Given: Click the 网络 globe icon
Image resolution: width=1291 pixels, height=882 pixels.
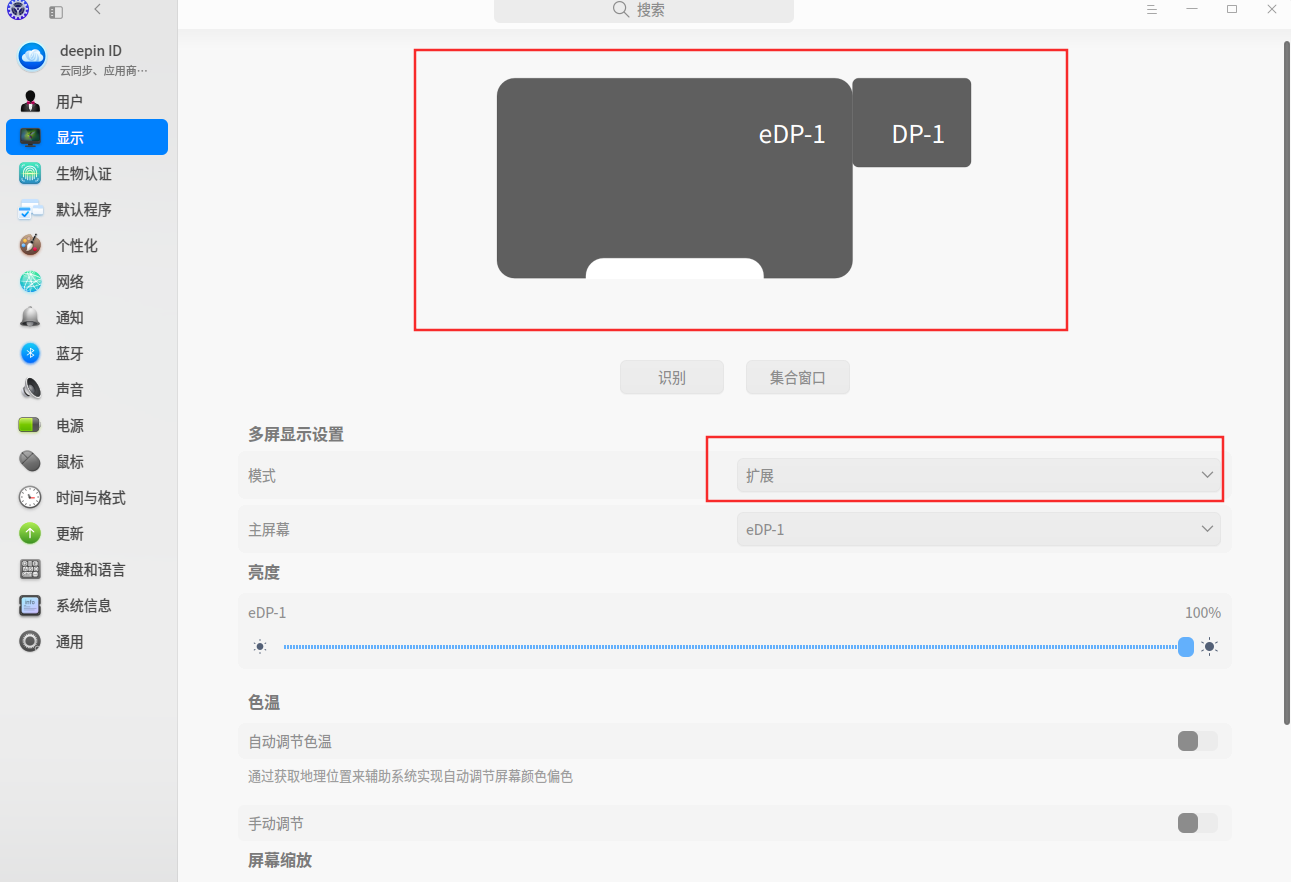Looking at the screenshot, I should (30, 281).
